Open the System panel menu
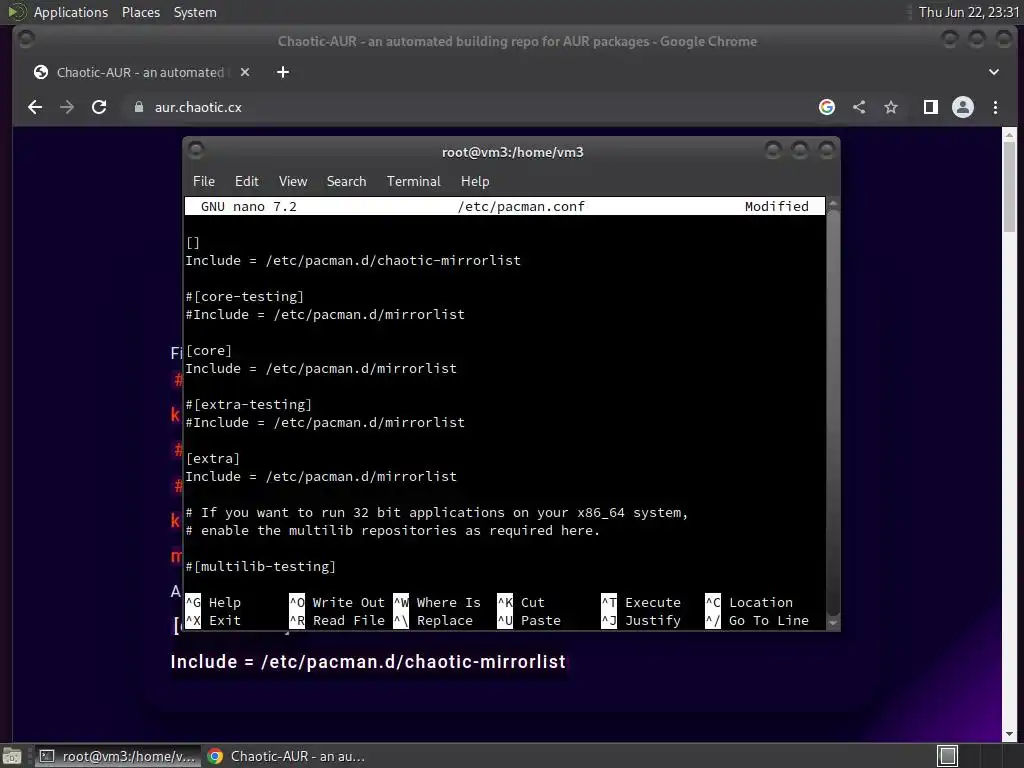Image resolution: width=1024 pixels, height=768 pixels. (x=195, y=12)
